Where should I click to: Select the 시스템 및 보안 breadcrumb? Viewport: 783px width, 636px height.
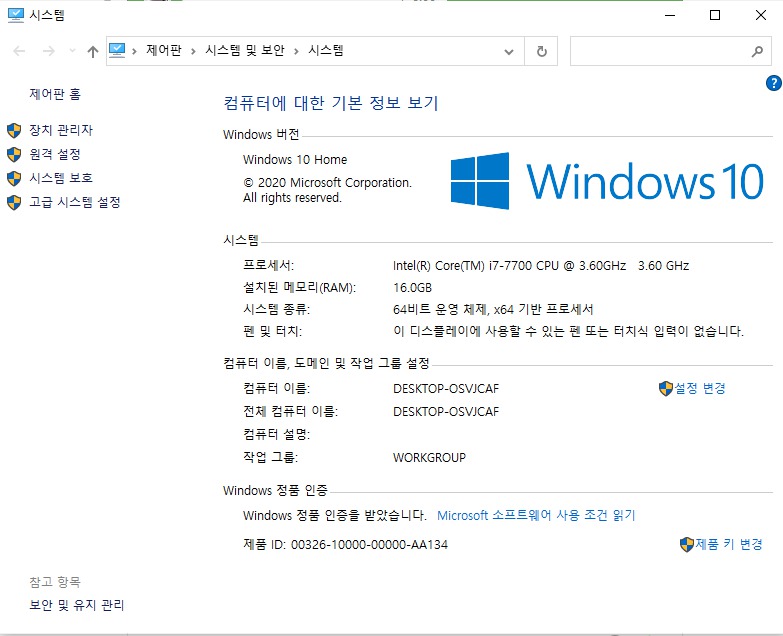[x=245, y=50]
